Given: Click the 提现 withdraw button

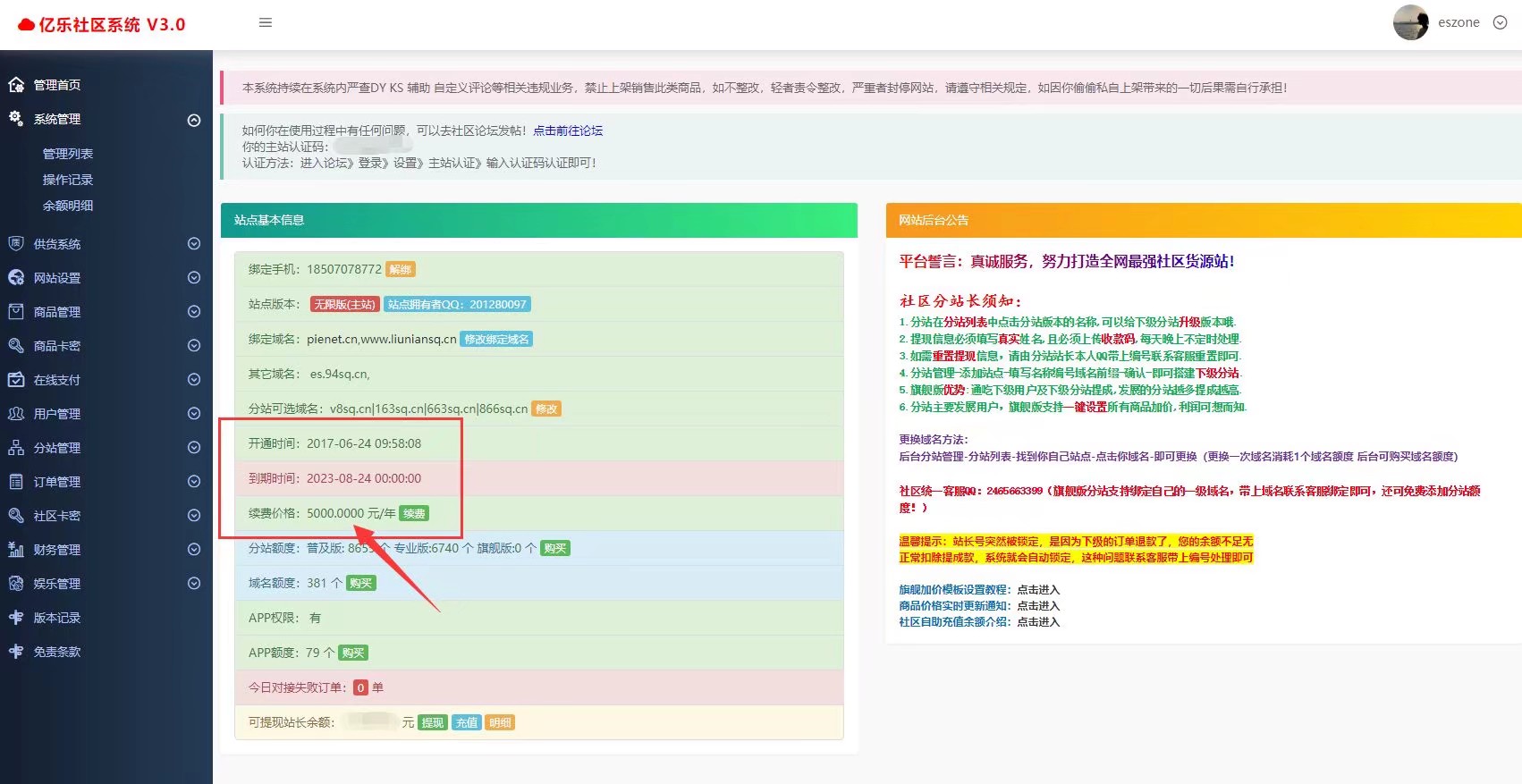Looking at the screenshot, I should [433, 722].
